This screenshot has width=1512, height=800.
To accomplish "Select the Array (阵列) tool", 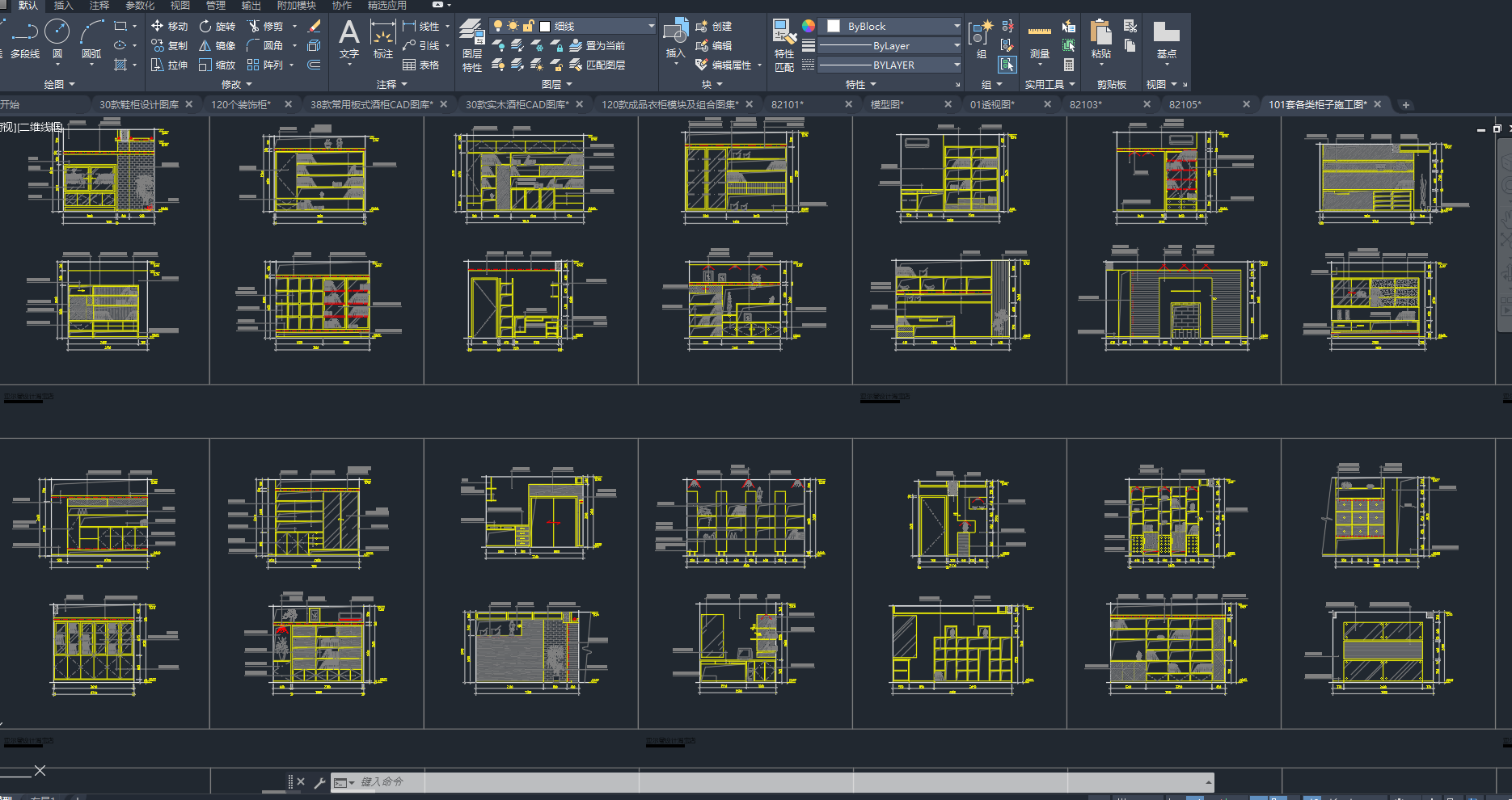I will pyautogui.click(x=265, y=65).
